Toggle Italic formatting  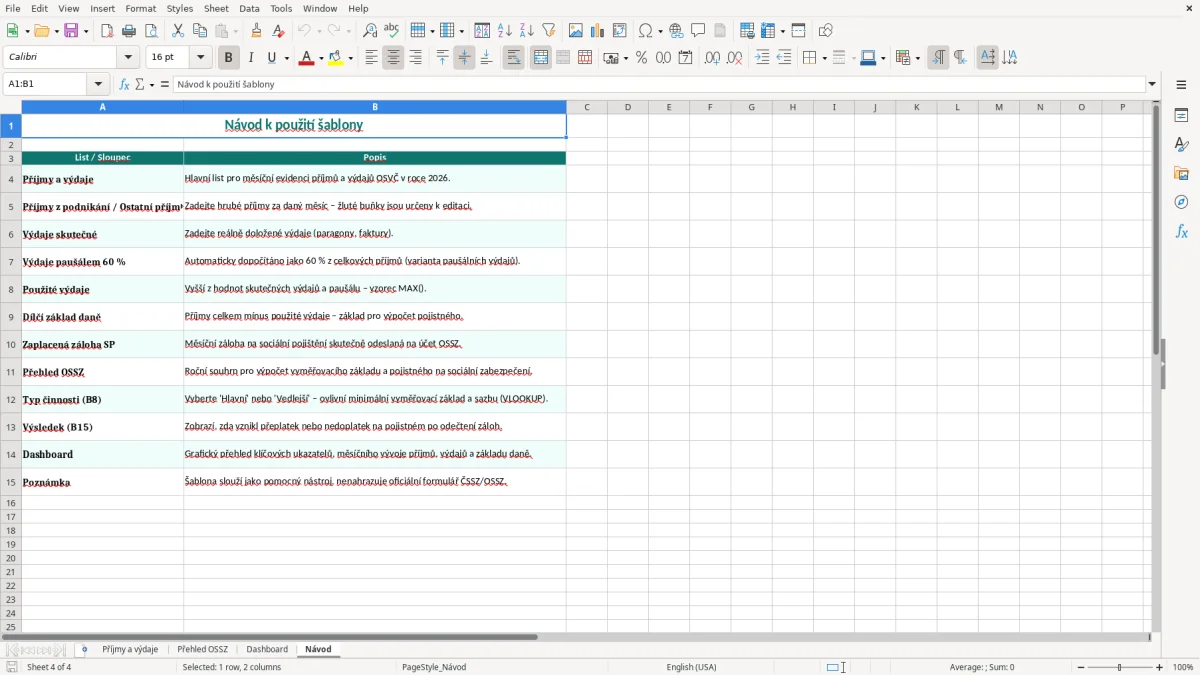tap(251, 58)
